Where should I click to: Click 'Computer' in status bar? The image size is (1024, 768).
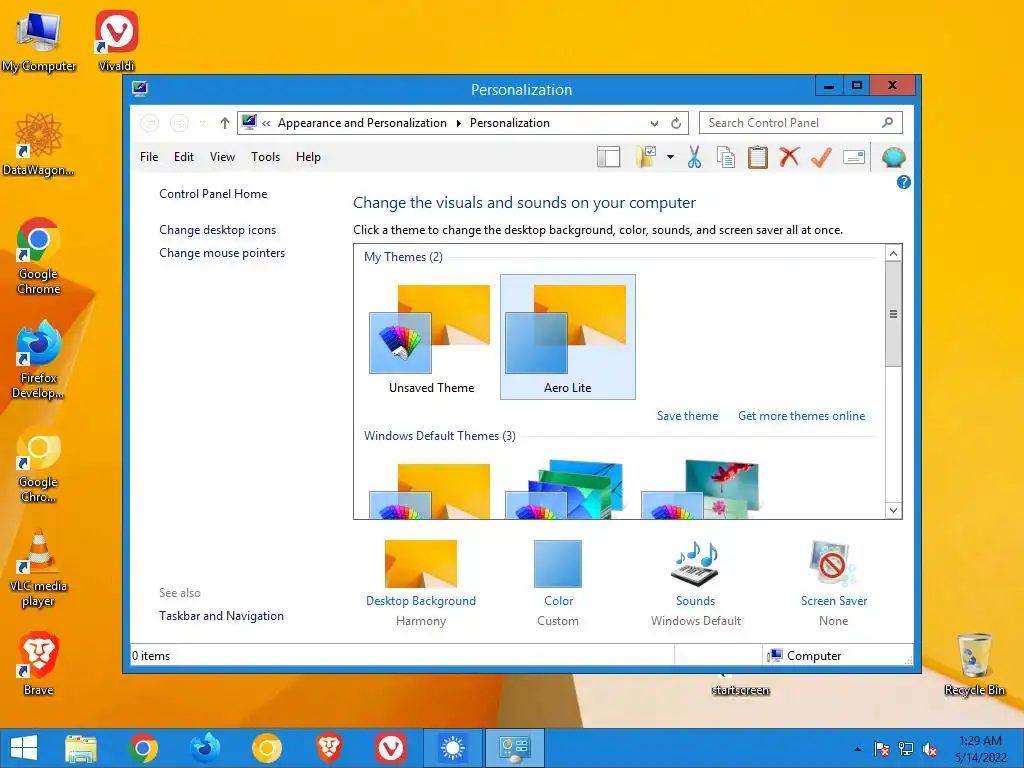[814, 656]
